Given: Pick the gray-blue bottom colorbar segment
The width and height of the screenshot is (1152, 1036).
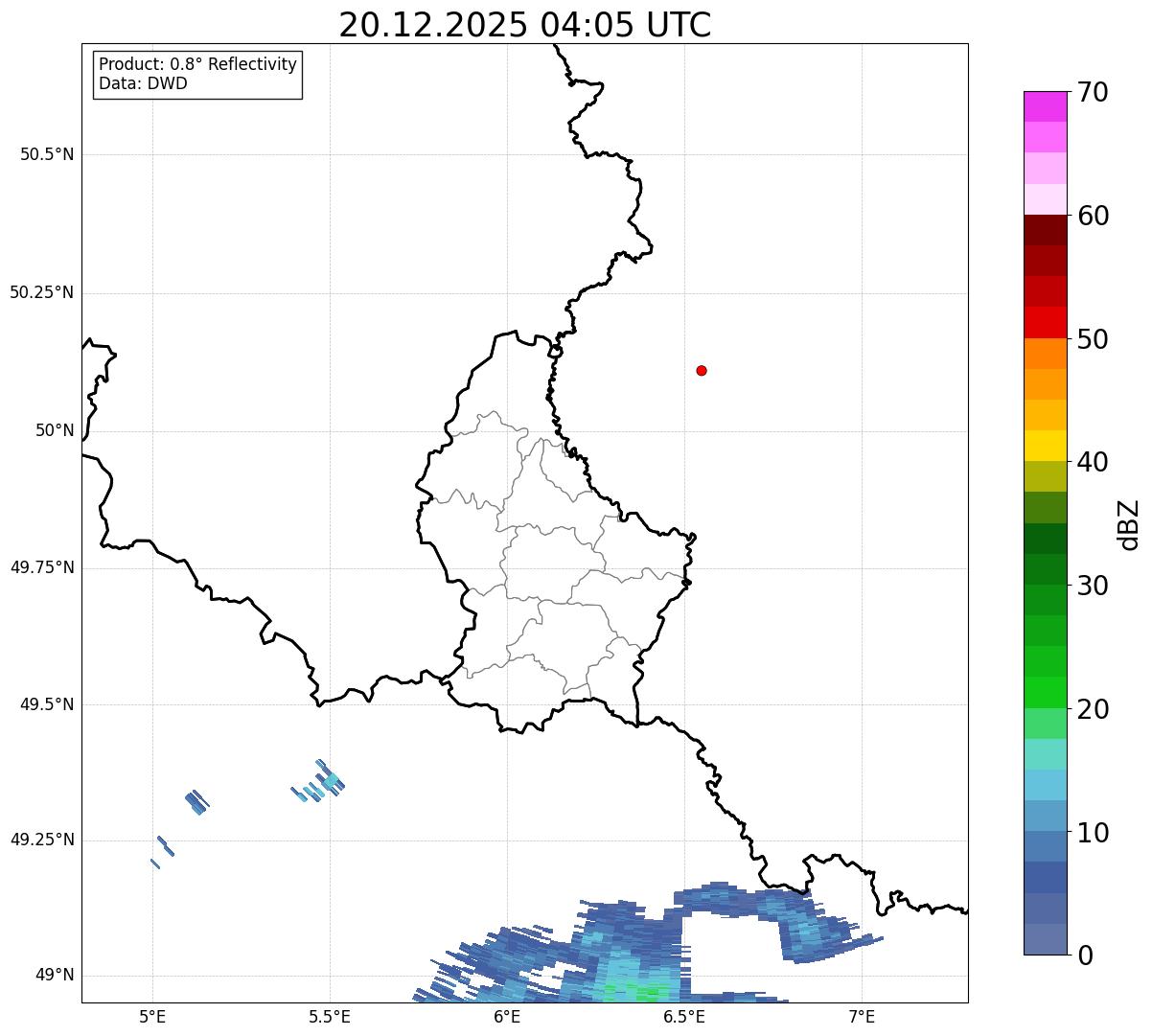Looking at the screenshot, I should tap(1045, 939).
